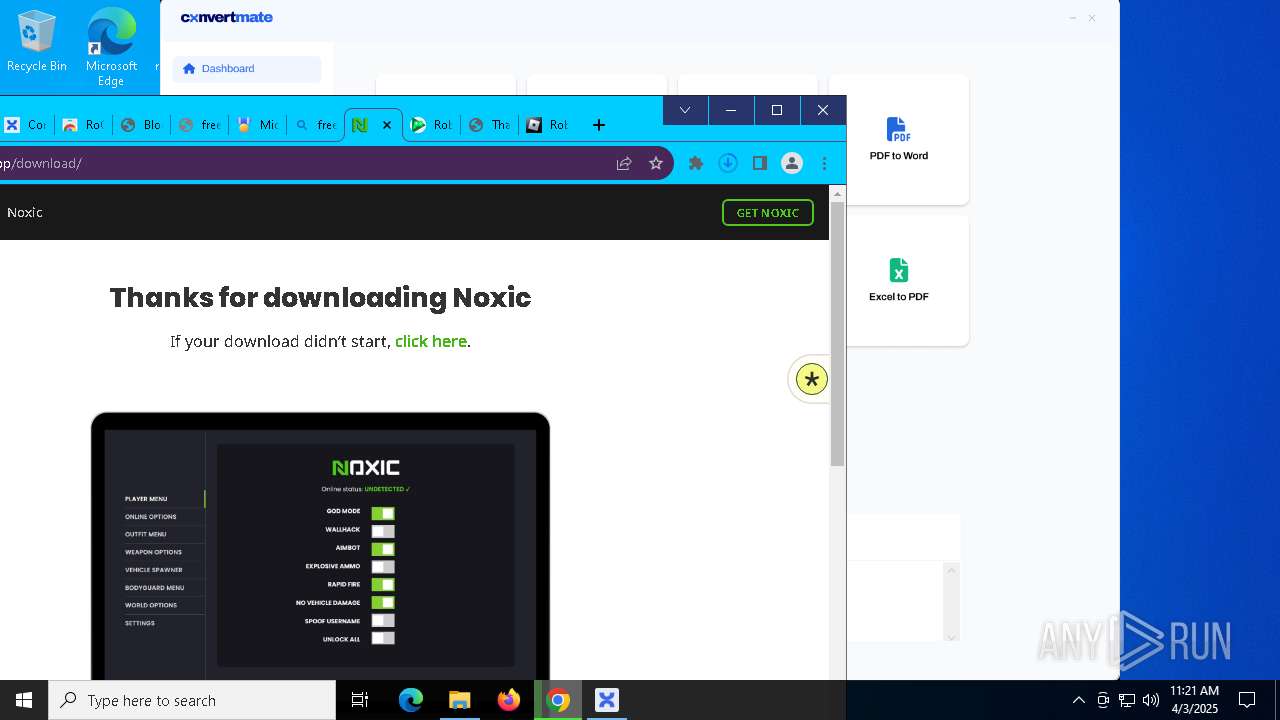Select WORLD OPTIONS in Noxic preview
The height and width of the screenshot is (720, 1280).
151,605
